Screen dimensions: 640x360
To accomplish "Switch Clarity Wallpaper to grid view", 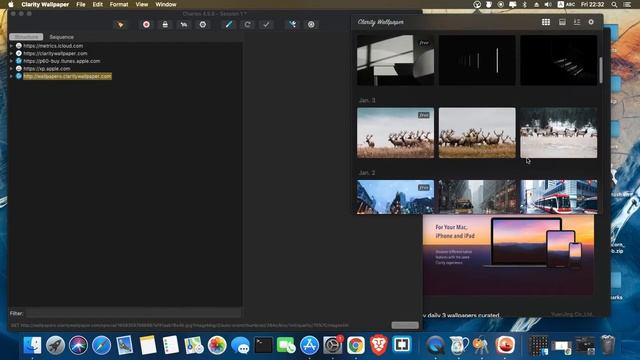I will tap(546, 22).
